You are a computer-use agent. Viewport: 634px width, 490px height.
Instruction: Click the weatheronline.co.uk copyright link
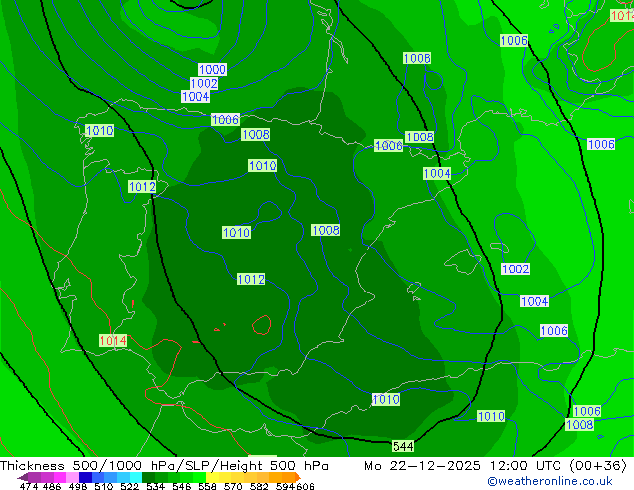tap(550, 481)
